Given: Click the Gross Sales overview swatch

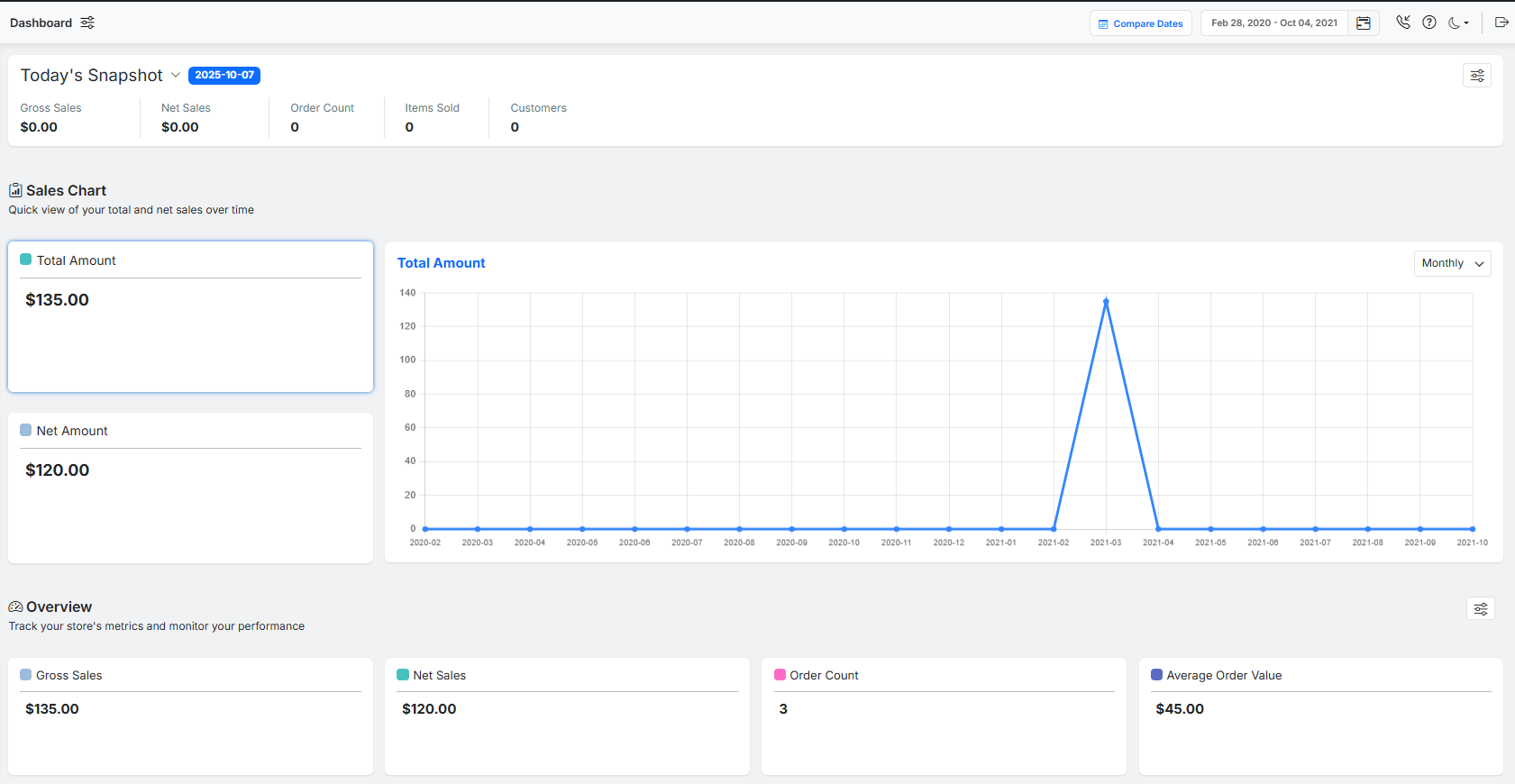Looking at the screenshot, I should [26, 674].
